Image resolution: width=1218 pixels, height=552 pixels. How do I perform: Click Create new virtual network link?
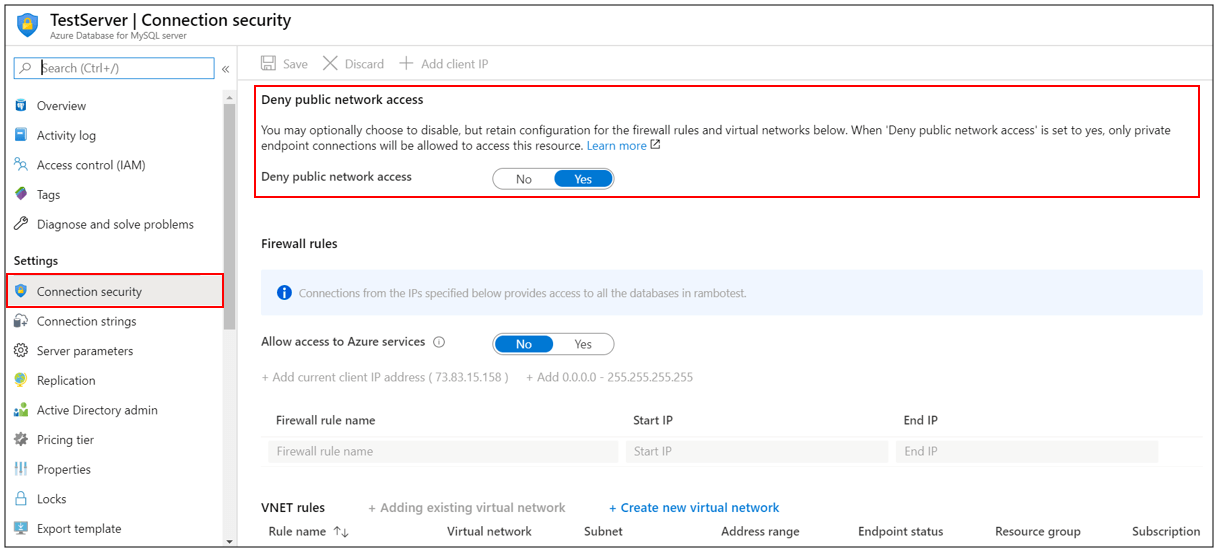694,507
